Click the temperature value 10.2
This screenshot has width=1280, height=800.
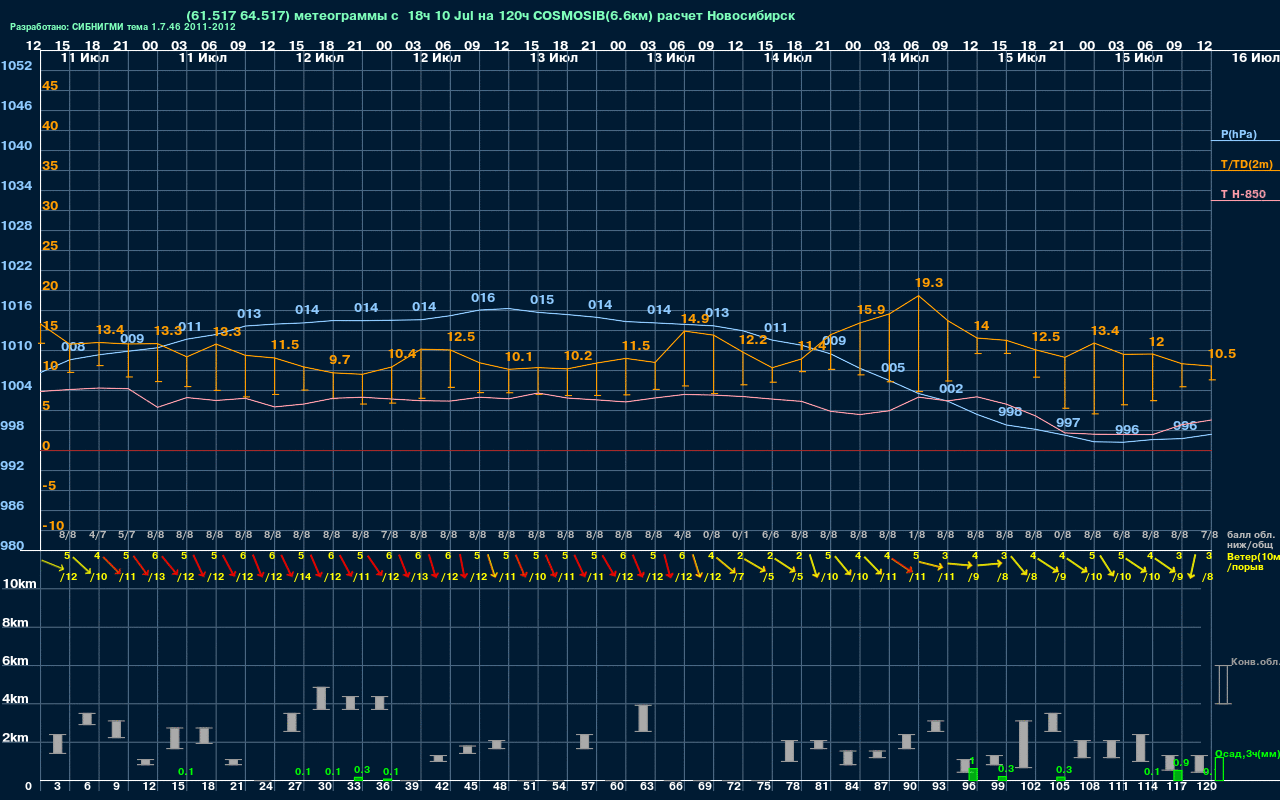[x=578, y=356]
